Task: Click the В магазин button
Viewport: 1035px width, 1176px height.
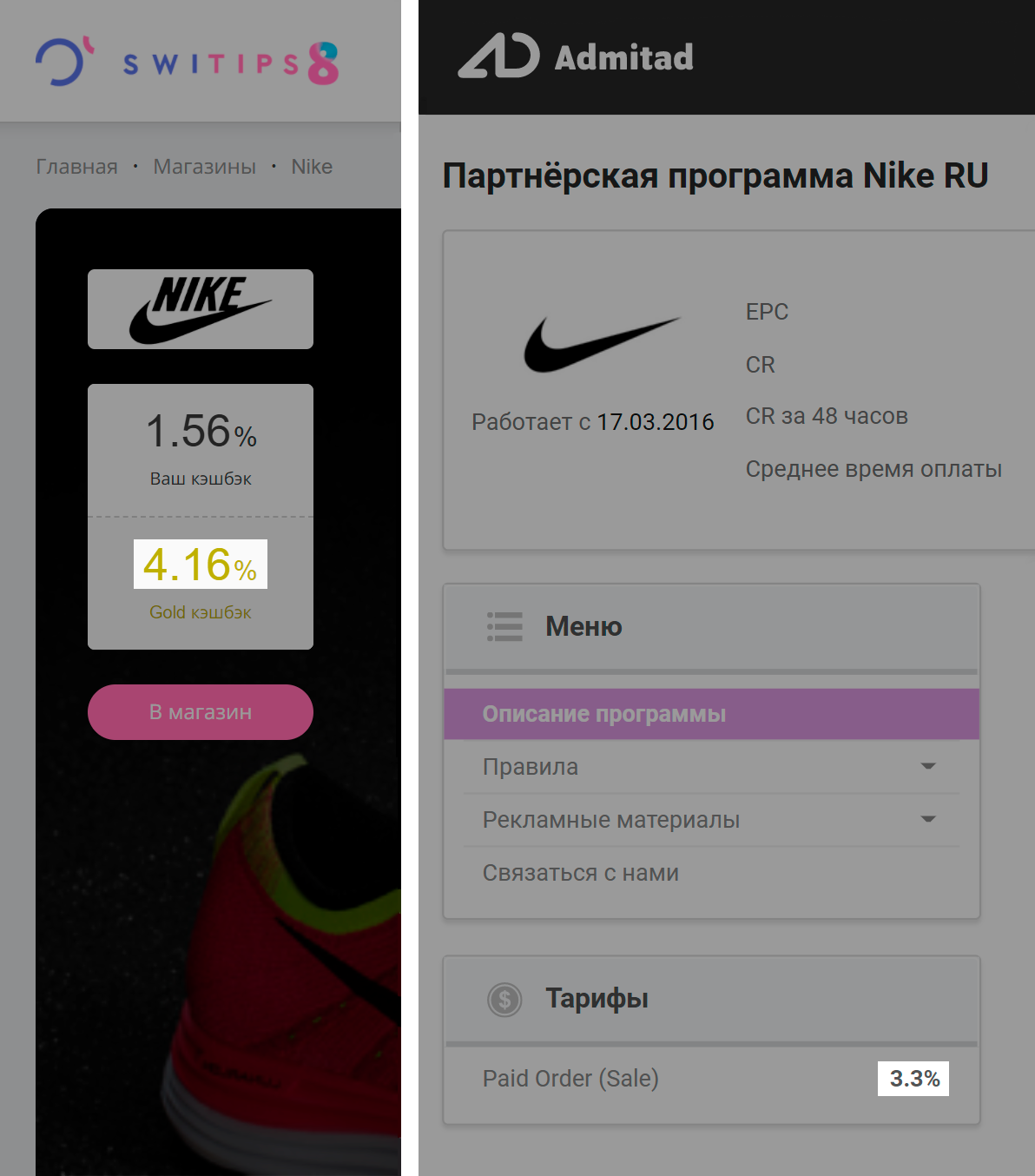Action: (201, 712)
